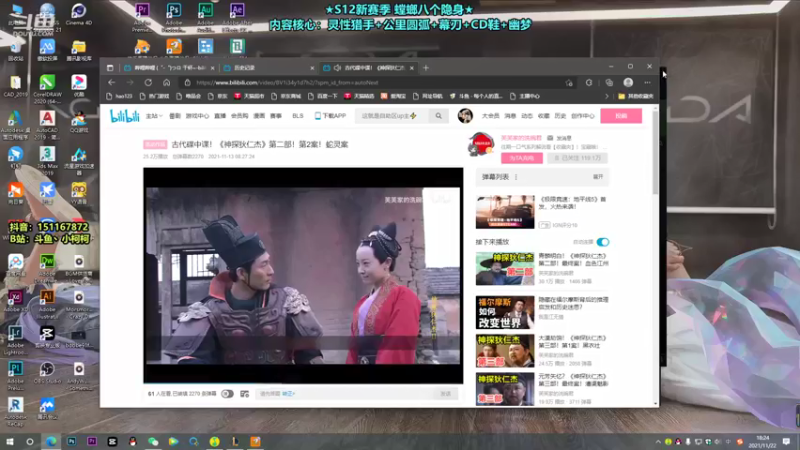
Task: Click browser home button
Action: coord(166,83)
